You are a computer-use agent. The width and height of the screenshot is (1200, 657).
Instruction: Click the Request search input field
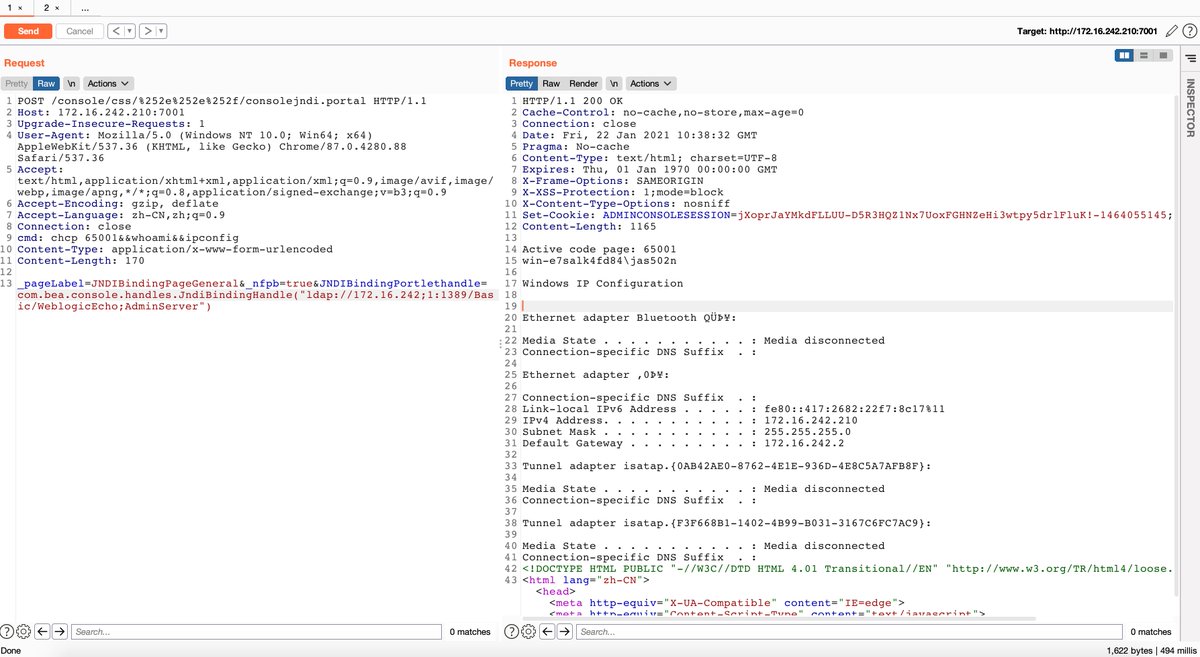pyautogui.click(x=257, y=632)
